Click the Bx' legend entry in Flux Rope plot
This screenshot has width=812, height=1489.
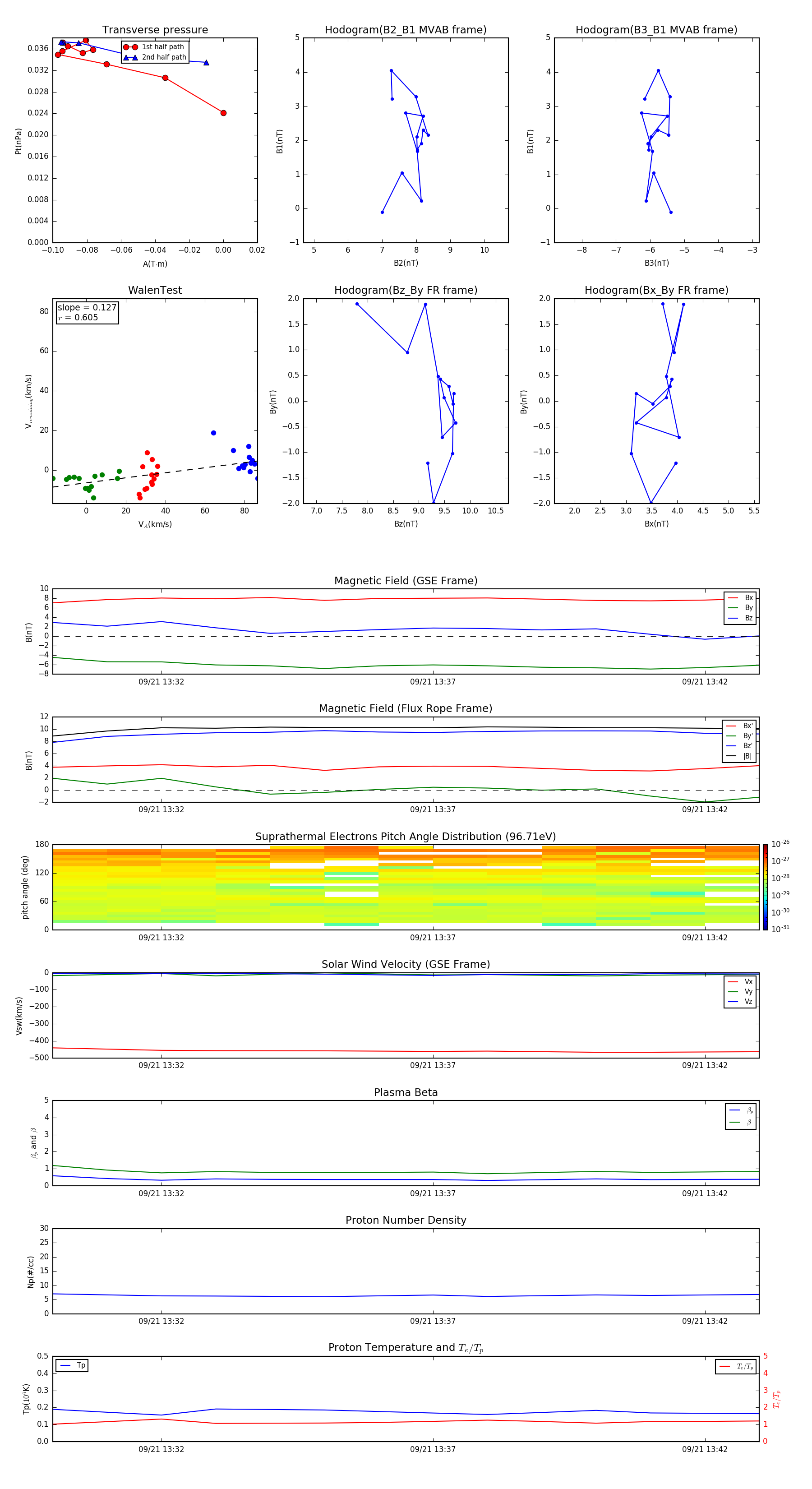coord(739,726)
